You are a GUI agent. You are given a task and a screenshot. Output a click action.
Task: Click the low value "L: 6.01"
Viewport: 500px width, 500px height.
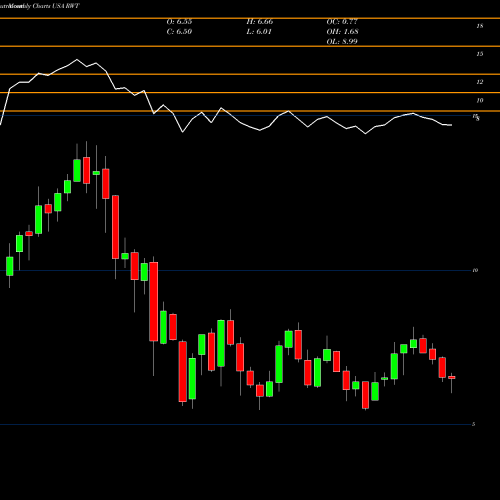pos(259,32)
